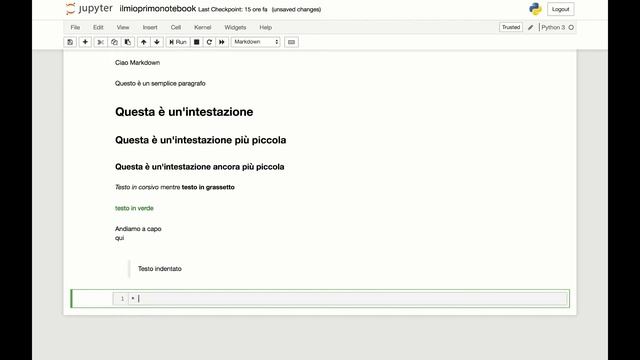Open the command palette keyboard icon
This screenshot has width=640, height=360.
(291, 42)
